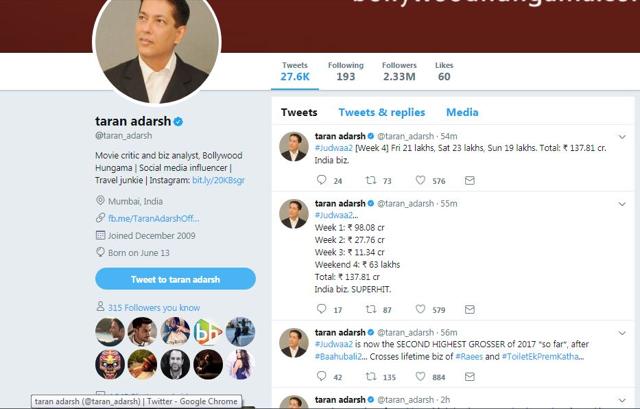The width and height of the screenshot is (640, 409).
Task: Open dropdown arrow on the 54m tweet
Action: pyautogui.click(x=622, y=137)
